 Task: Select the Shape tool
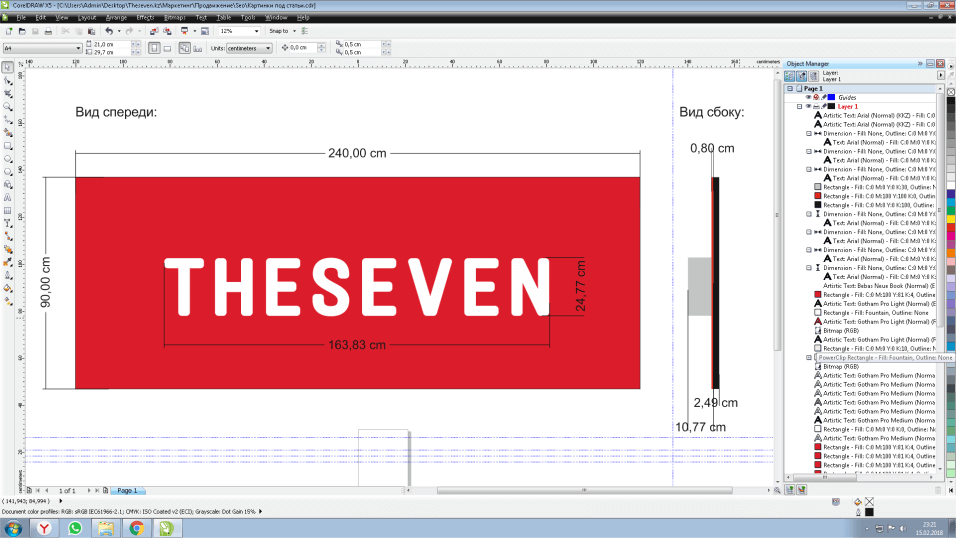point(8,81)
